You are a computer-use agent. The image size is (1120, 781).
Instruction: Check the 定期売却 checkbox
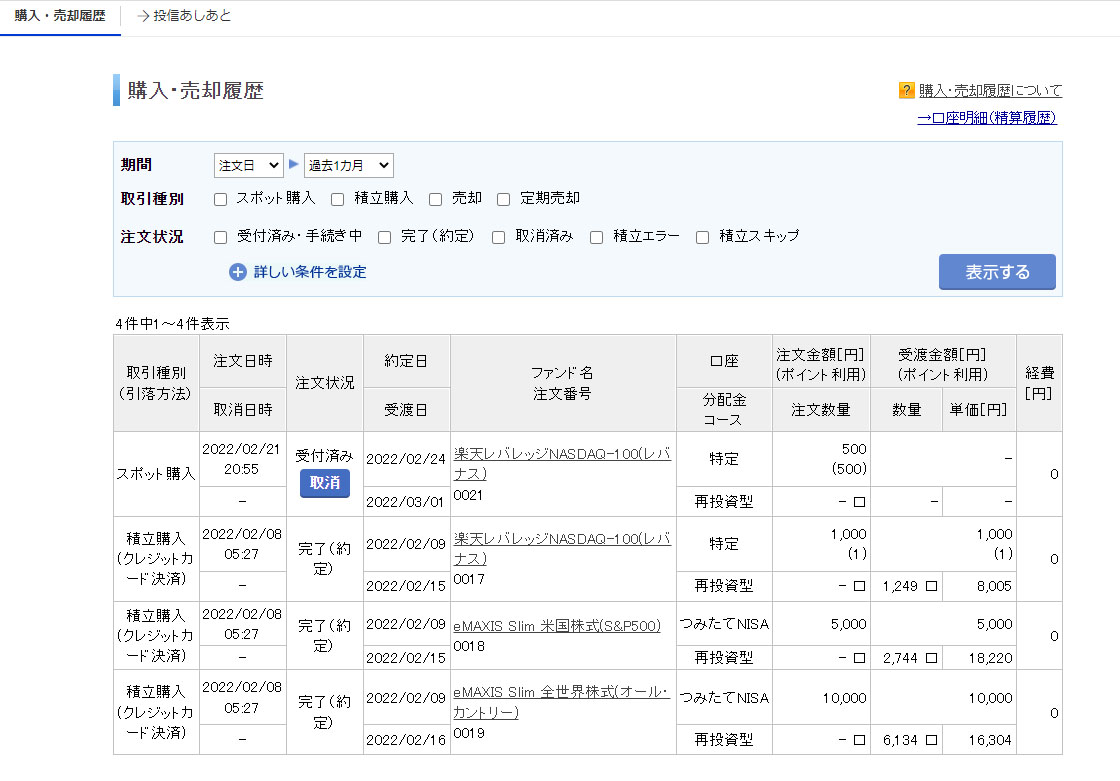504,199
